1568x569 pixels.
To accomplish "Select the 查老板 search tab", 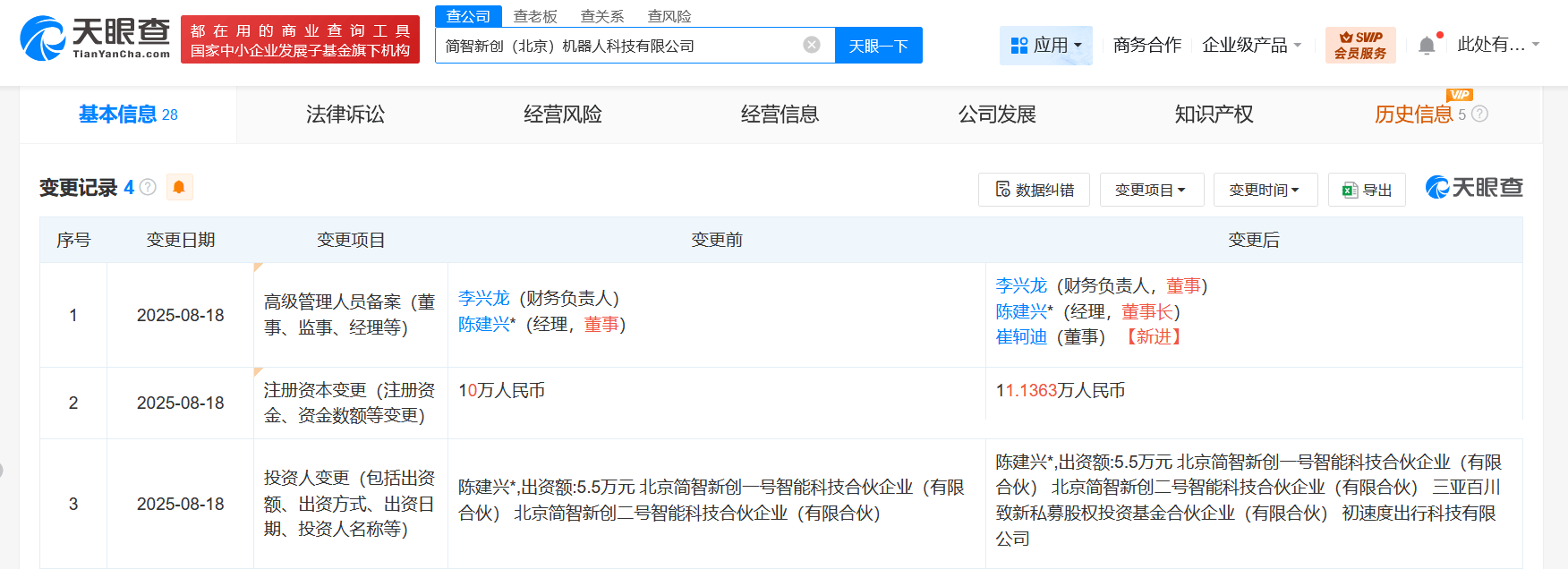I will click(535, 16).
